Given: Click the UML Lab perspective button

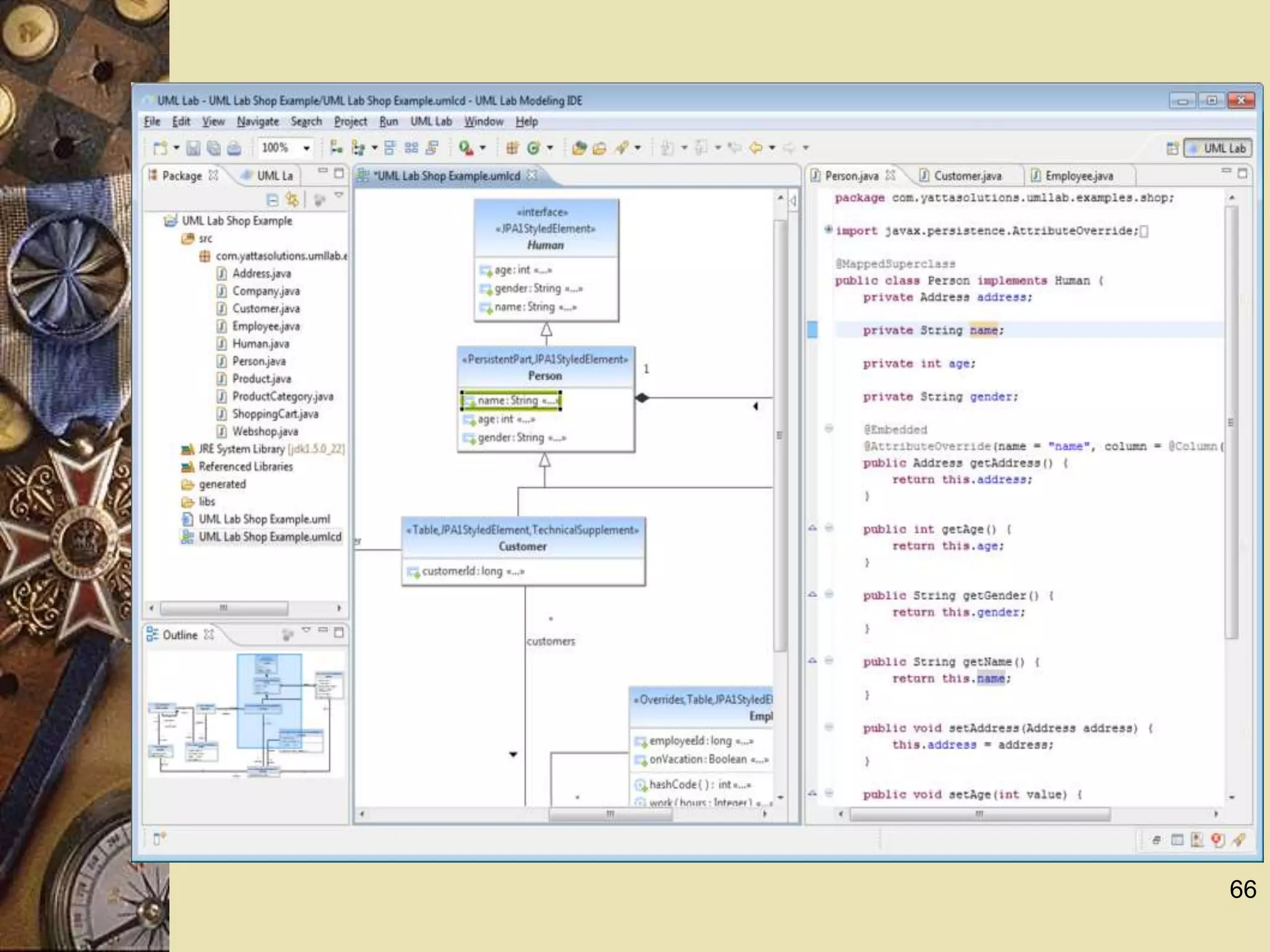Looking at the screenshot, I should 1218,148.
